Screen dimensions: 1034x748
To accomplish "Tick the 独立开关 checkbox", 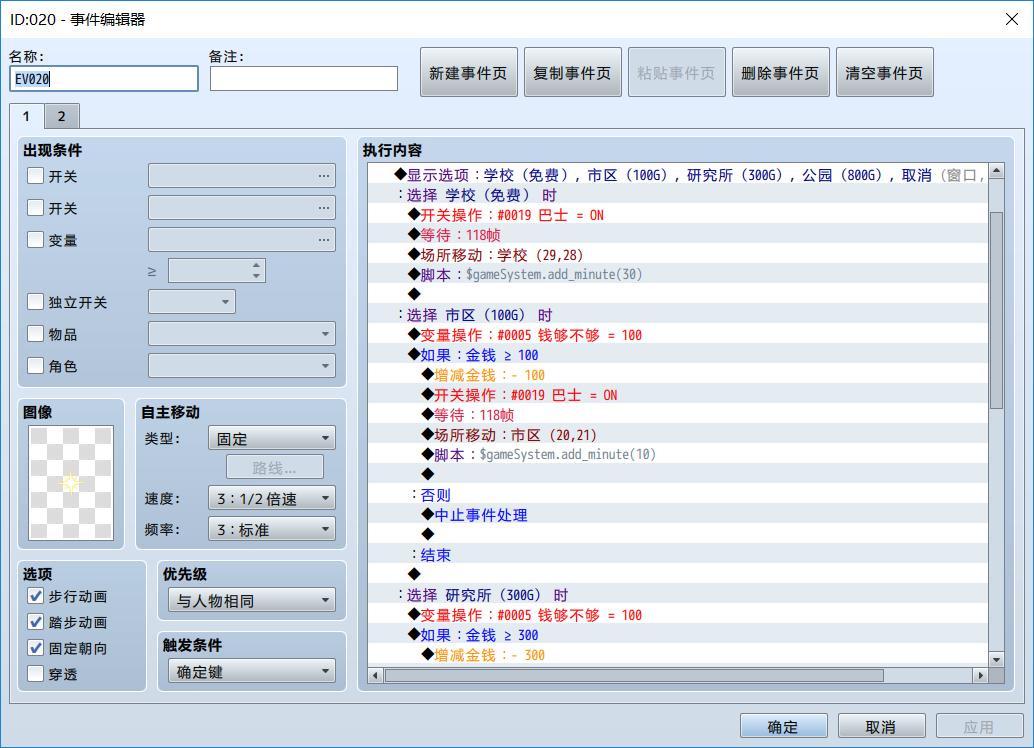I will tap(36, 302).
